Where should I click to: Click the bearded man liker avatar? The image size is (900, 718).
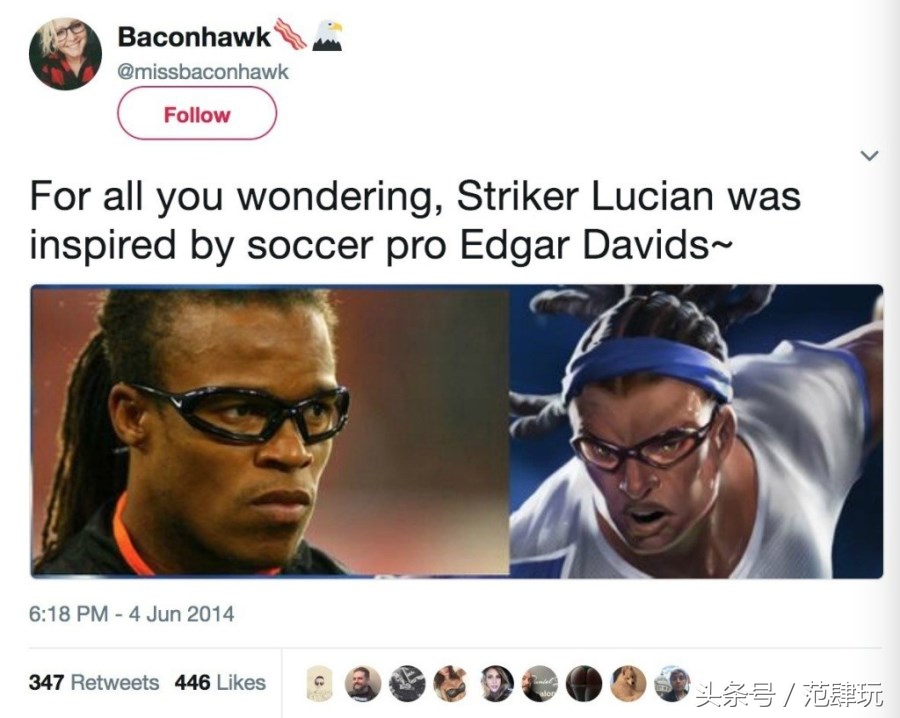tap(363, 684)
